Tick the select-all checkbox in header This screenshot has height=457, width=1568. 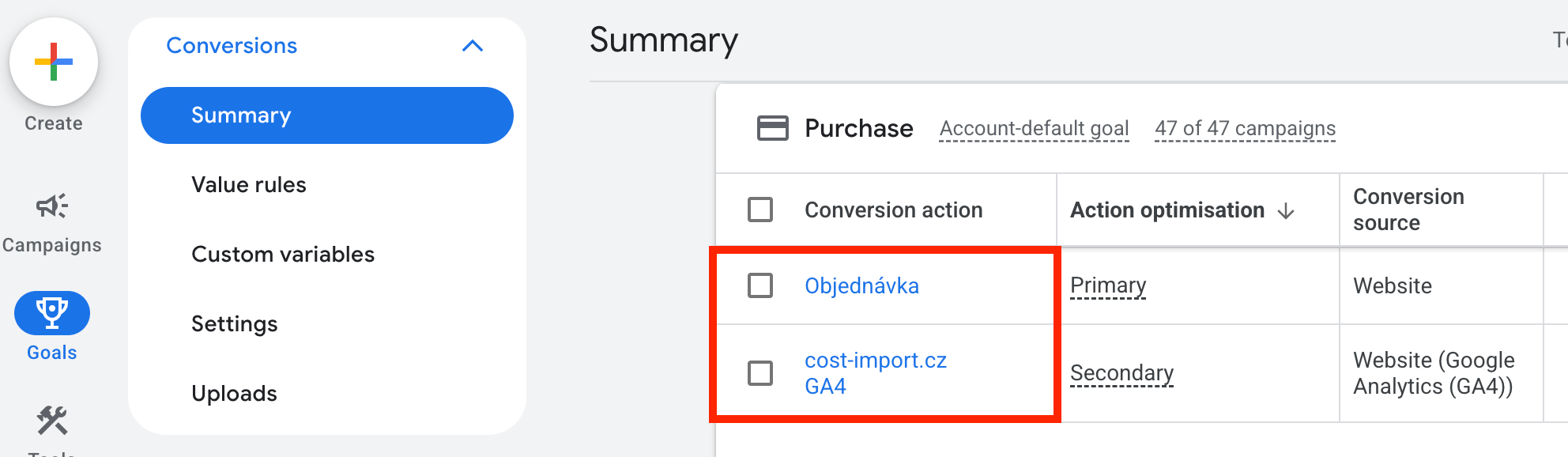[x=760, y=210]
